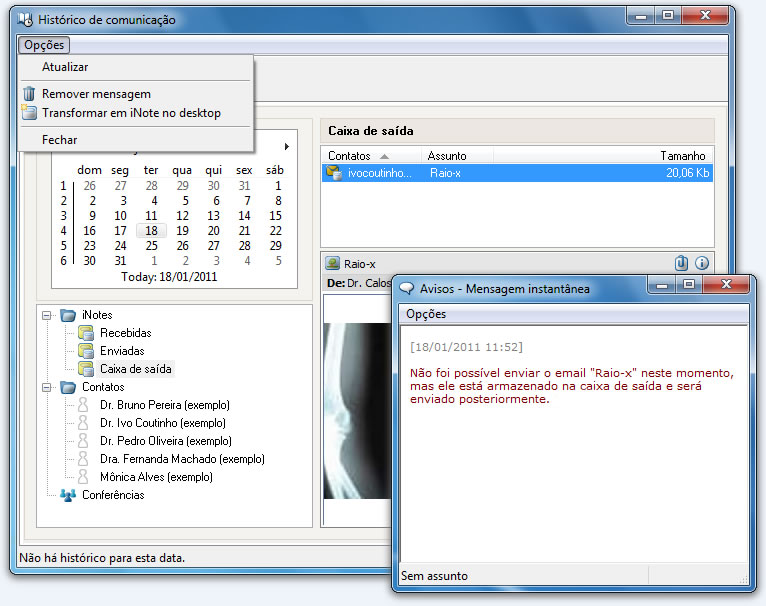Open the Opções menu in Histórico window
Screen dimensions: 766x606
[x=44, y=45]
